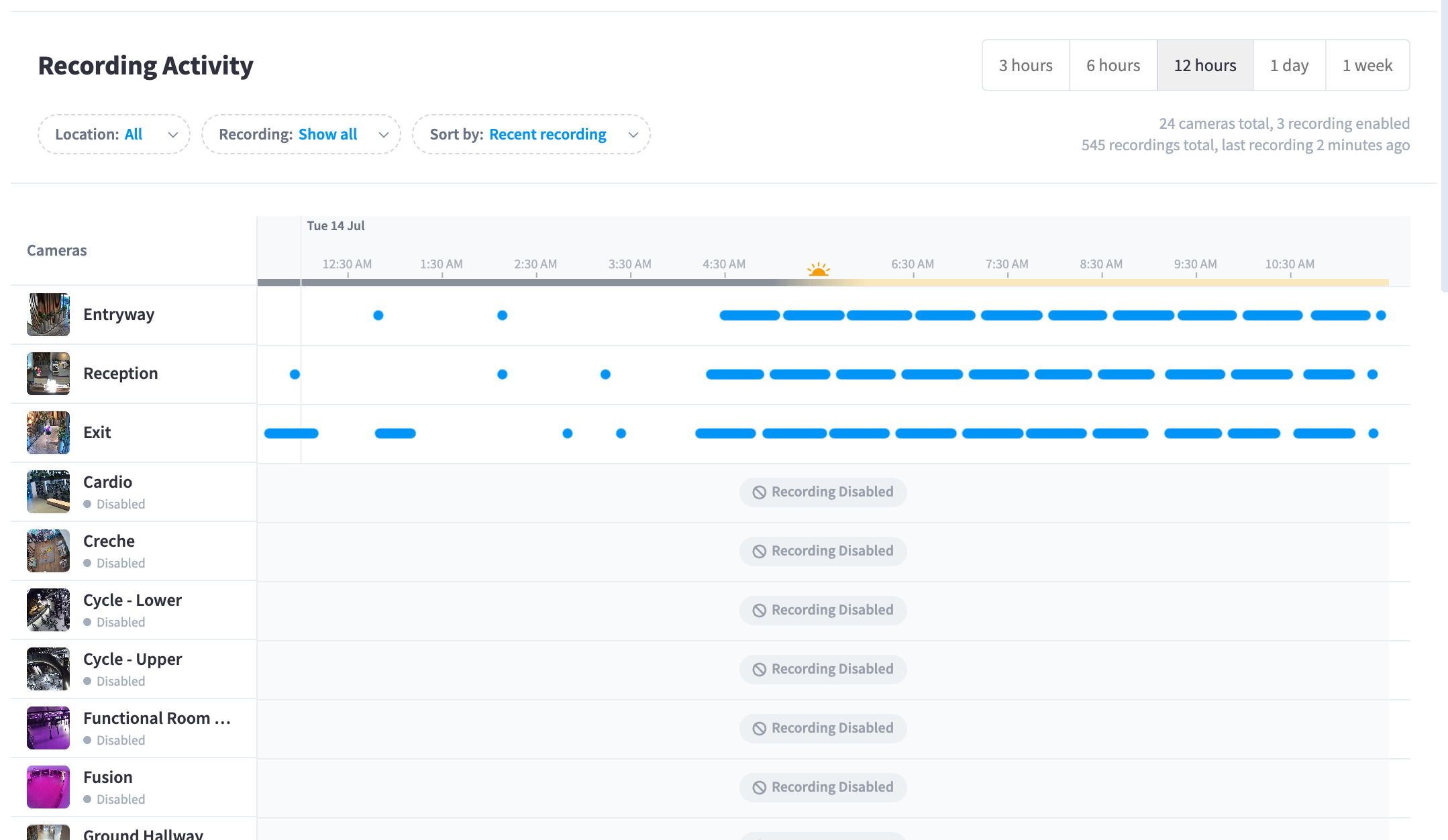This screenshot has width=1448, height=840.
Task: Open the Cycle - Lower camera name
Action: click(132, 600)
